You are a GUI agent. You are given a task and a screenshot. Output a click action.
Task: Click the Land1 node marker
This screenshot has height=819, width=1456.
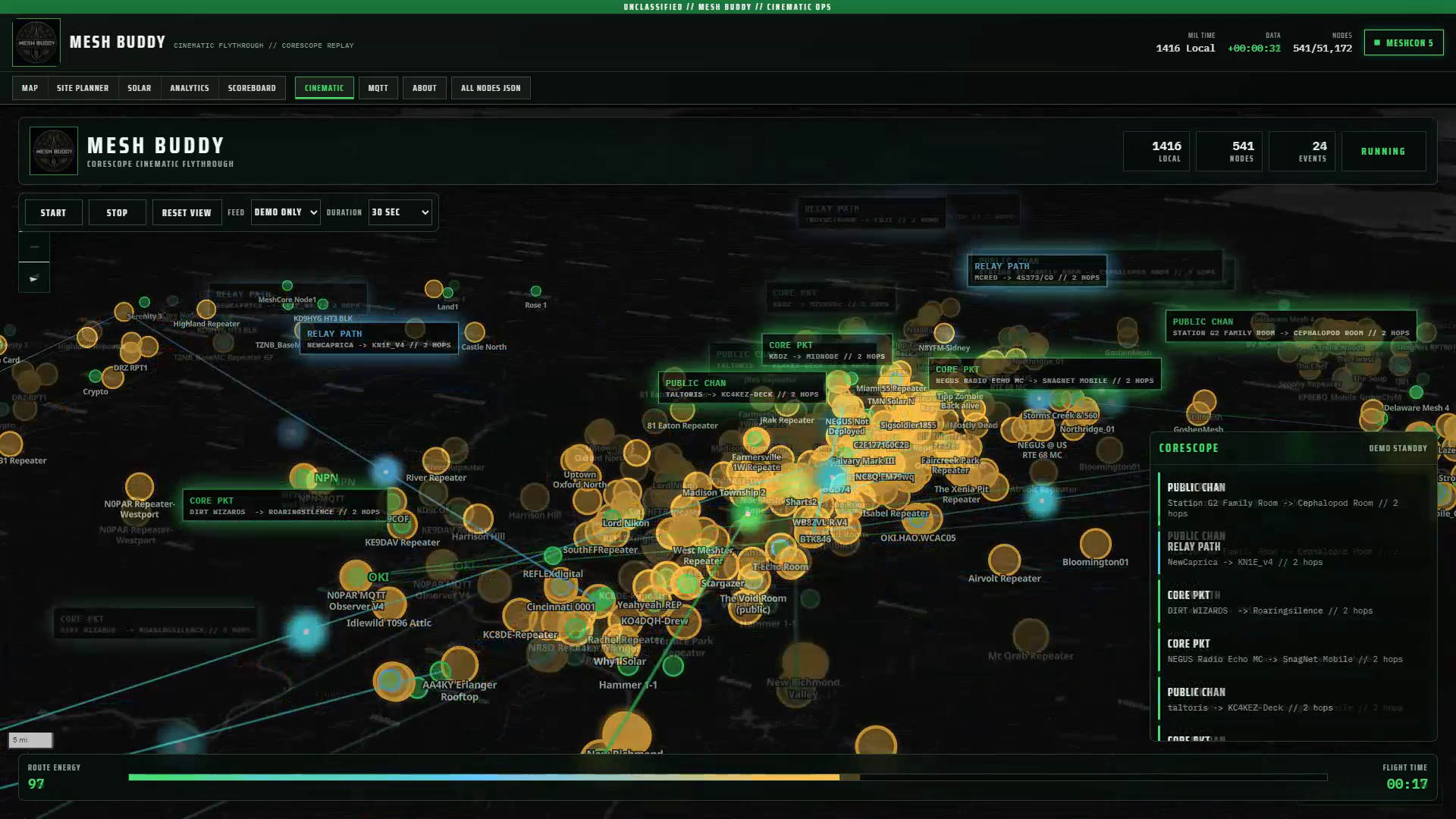click(448, 293)
